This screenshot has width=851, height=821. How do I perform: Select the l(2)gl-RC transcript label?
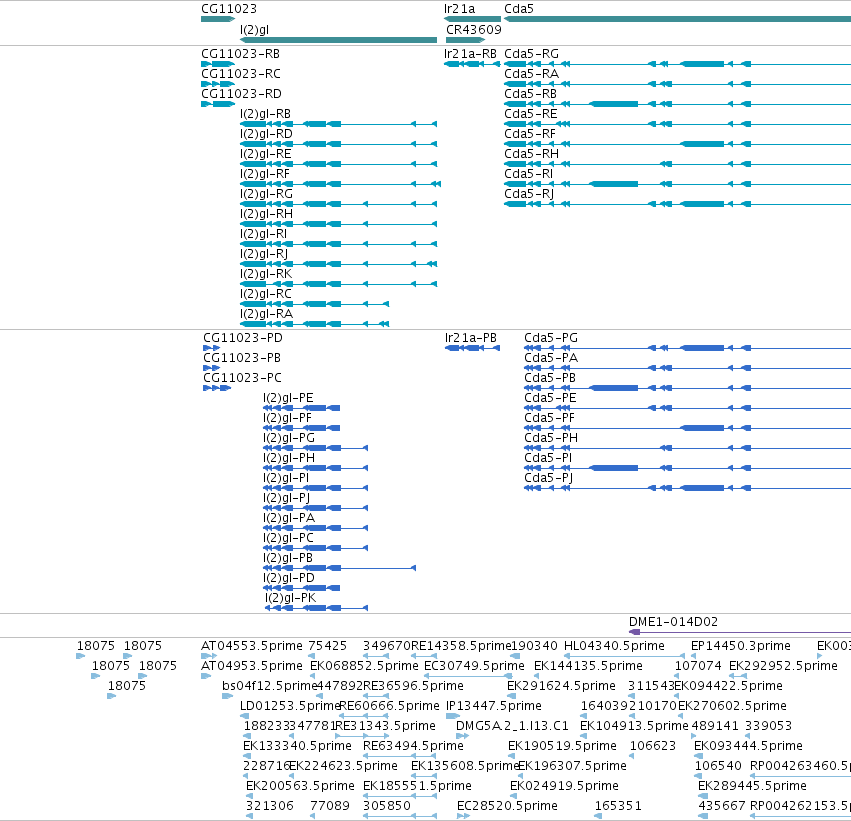pos(265,294)
